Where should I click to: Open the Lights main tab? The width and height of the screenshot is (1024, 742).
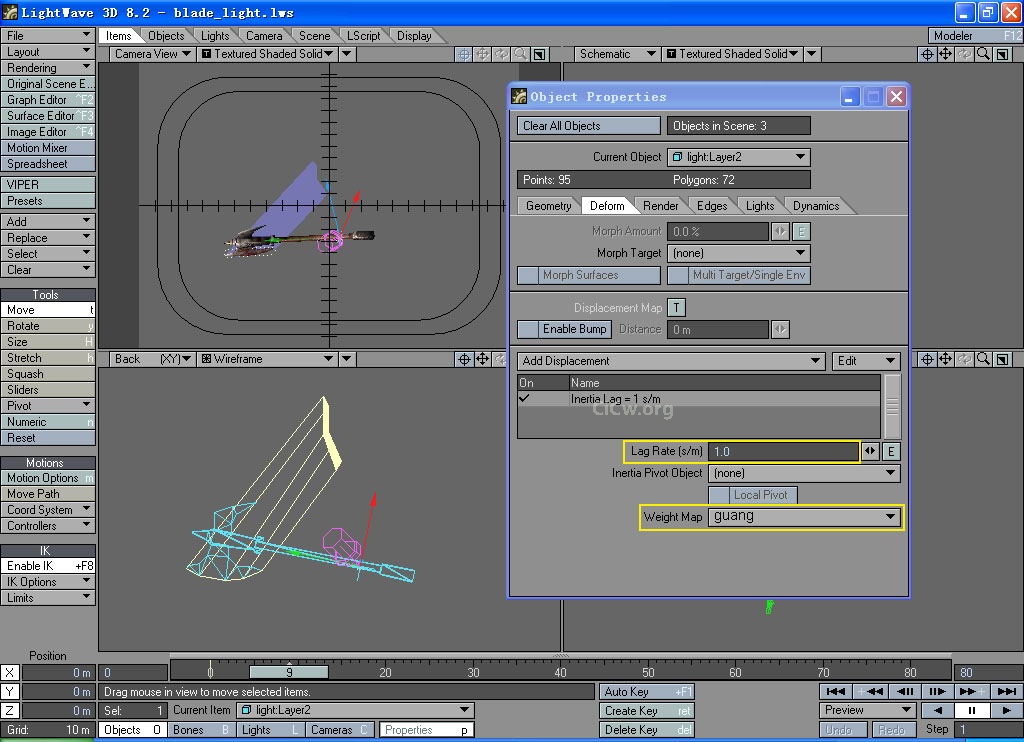(215, 36)
